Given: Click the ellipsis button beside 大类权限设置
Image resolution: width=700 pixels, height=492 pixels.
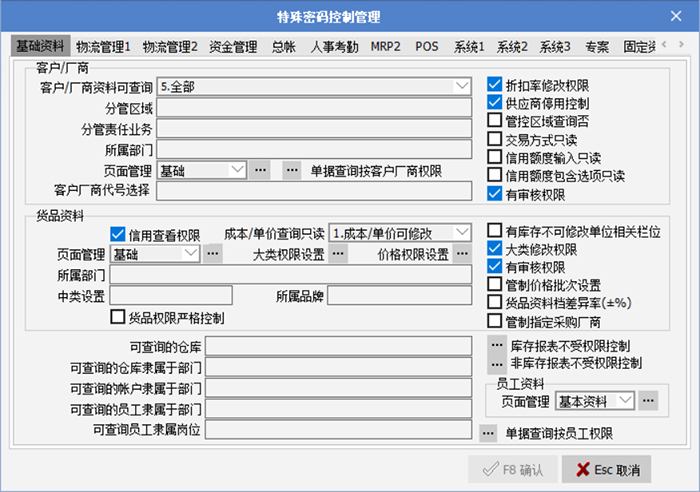Looking at the screenshot, I should pyautogui.click(x=338, y=254).
